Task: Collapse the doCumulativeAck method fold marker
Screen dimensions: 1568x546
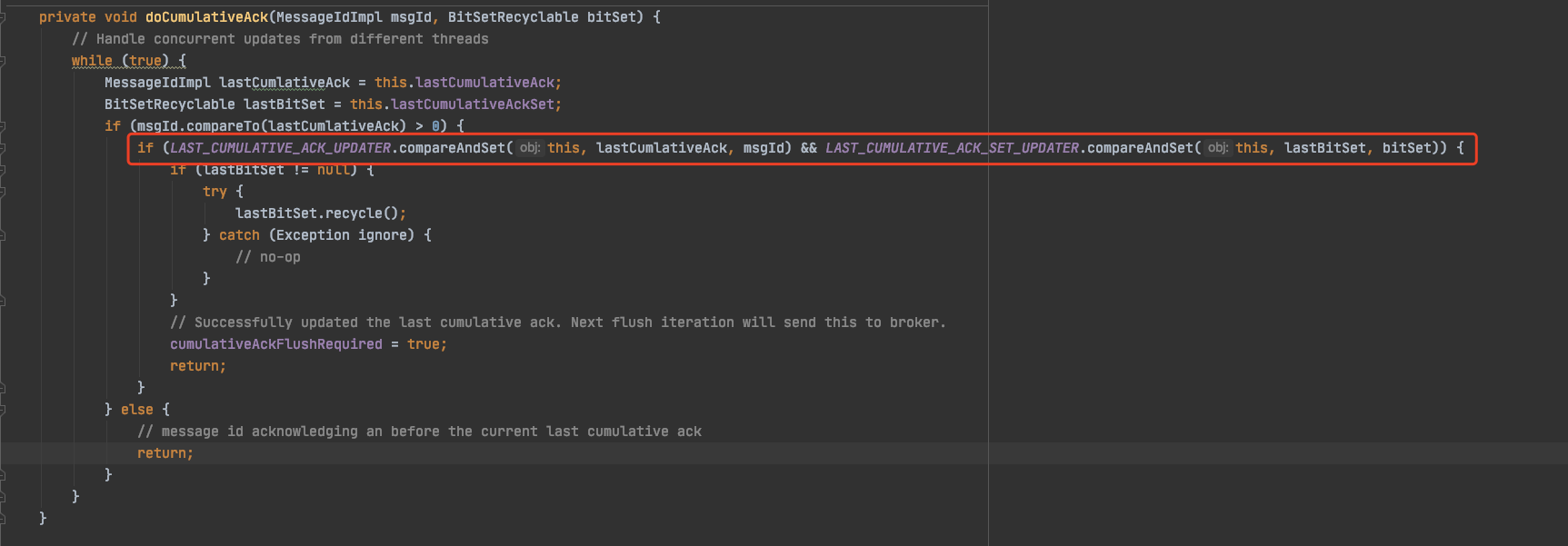Action: click(3, 17)
